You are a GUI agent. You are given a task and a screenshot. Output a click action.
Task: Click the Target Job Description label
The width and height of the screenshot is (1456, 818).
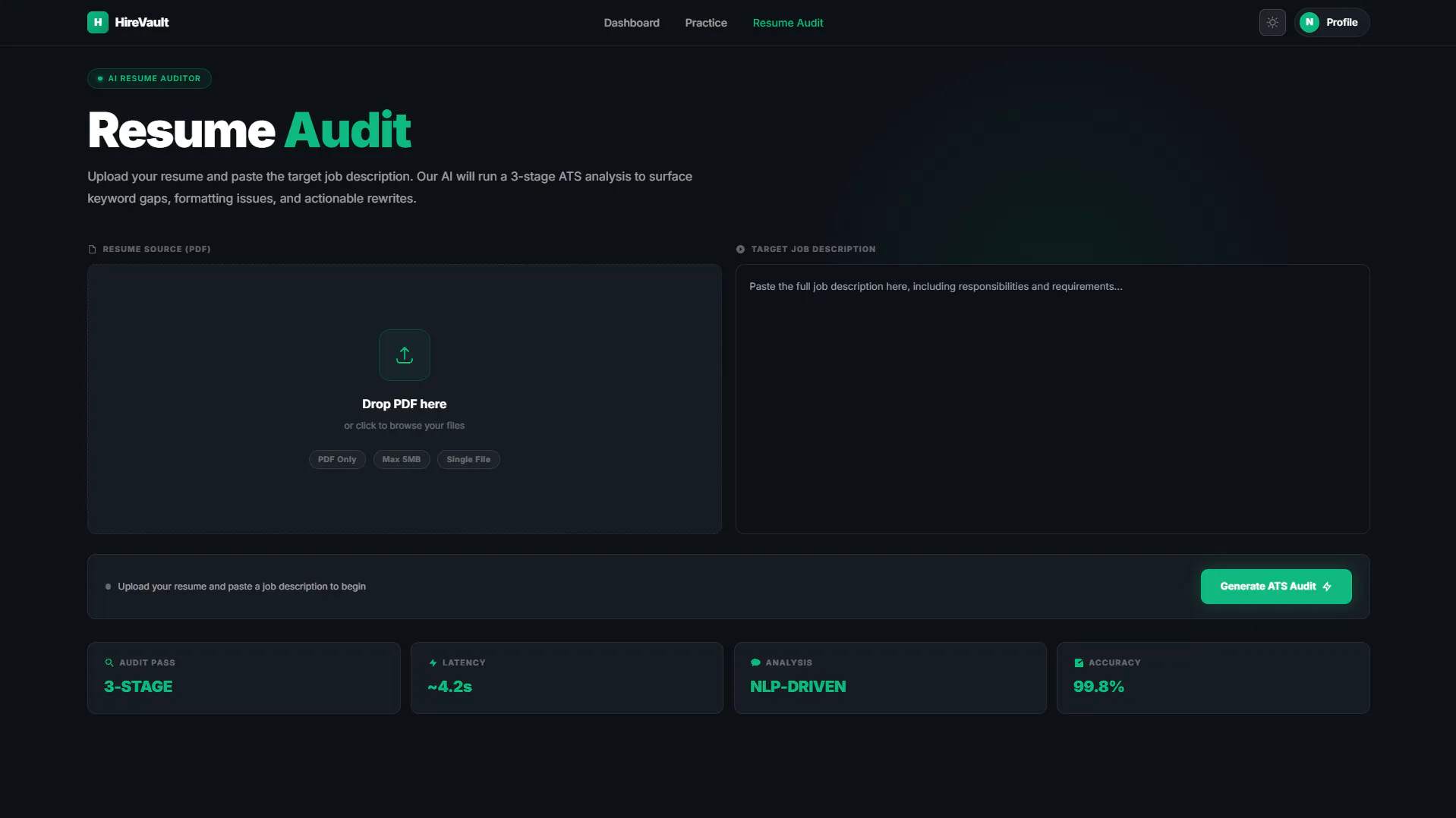tap(813, 249)
